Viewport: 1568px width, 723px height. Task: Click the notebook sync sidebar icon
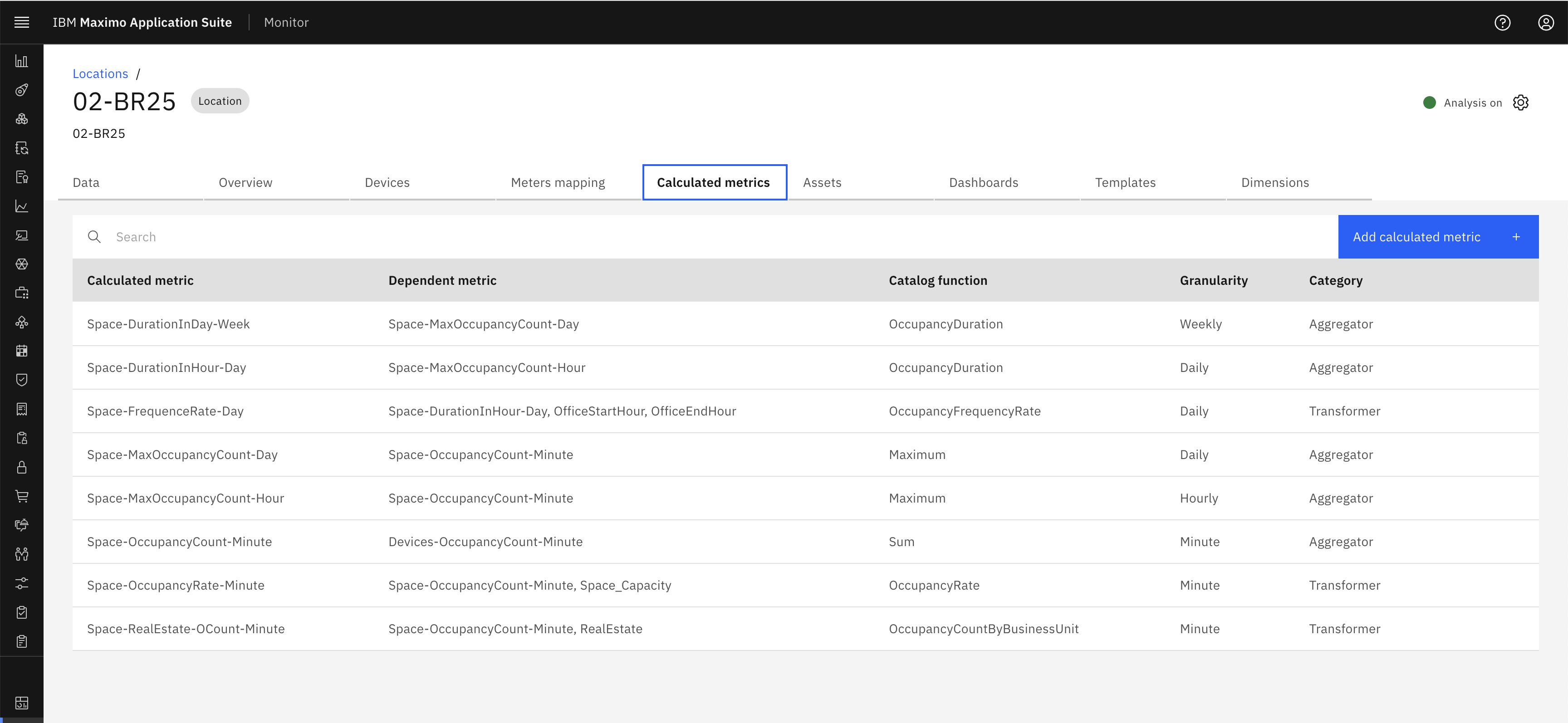(22, 148)
